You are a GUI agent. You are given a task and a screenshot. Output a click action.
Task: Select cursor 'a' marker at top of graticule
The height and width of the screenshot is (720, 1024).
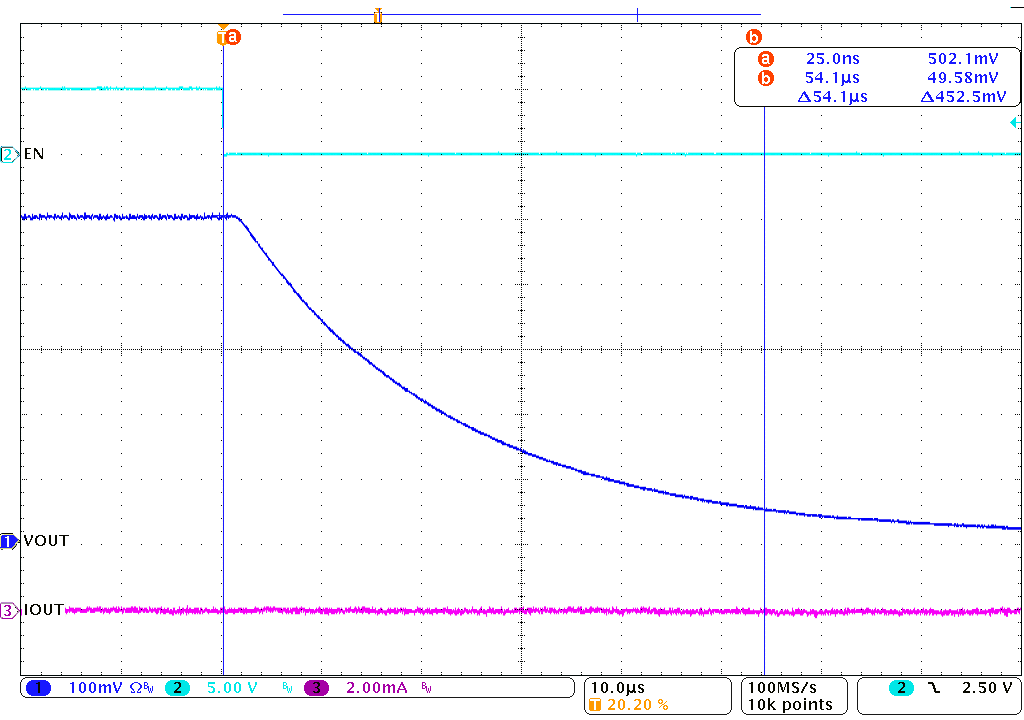point(232,37)
